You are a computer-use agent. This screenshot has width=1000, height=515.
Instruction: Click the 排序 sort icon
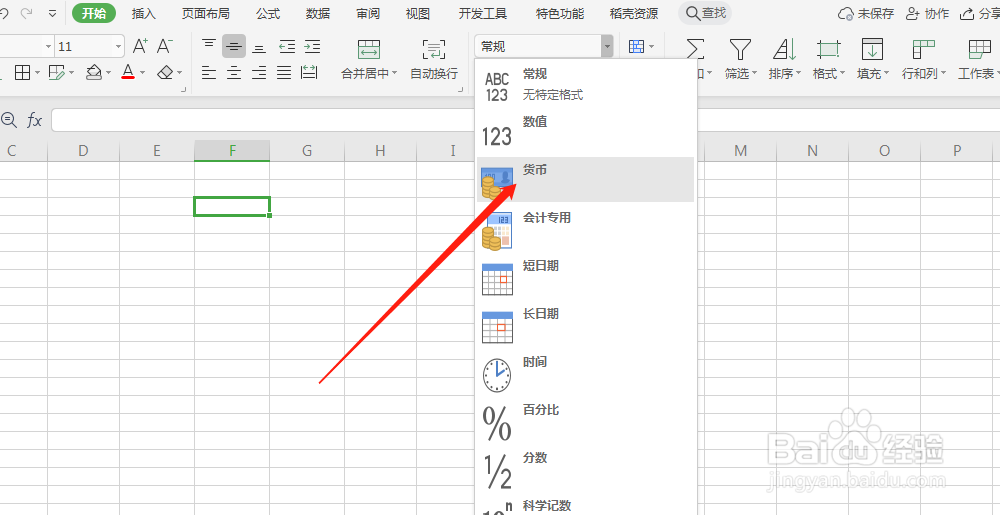[784, 48]
